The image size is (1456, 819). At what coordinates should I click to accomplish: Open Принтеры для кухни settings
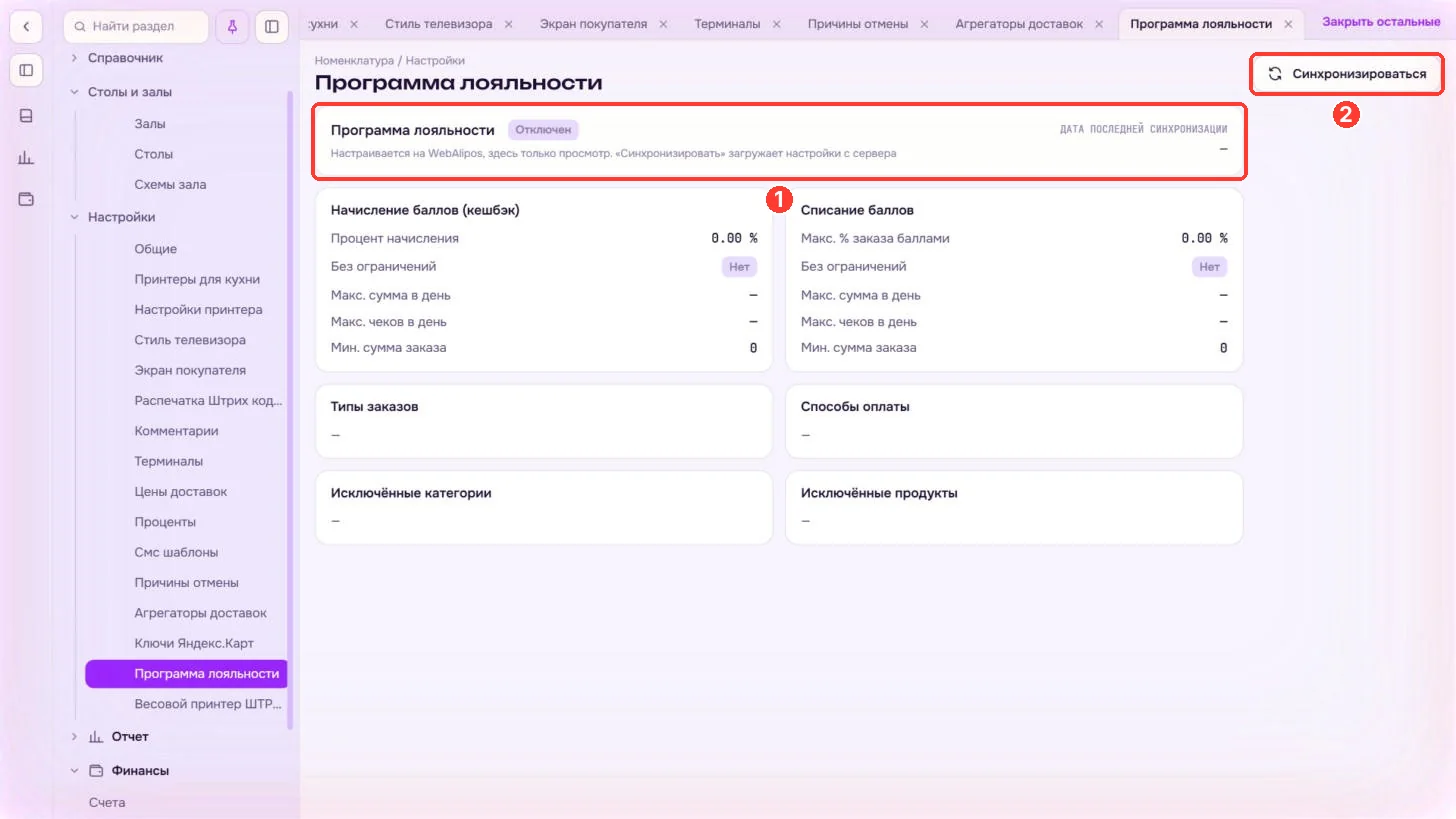197,280
